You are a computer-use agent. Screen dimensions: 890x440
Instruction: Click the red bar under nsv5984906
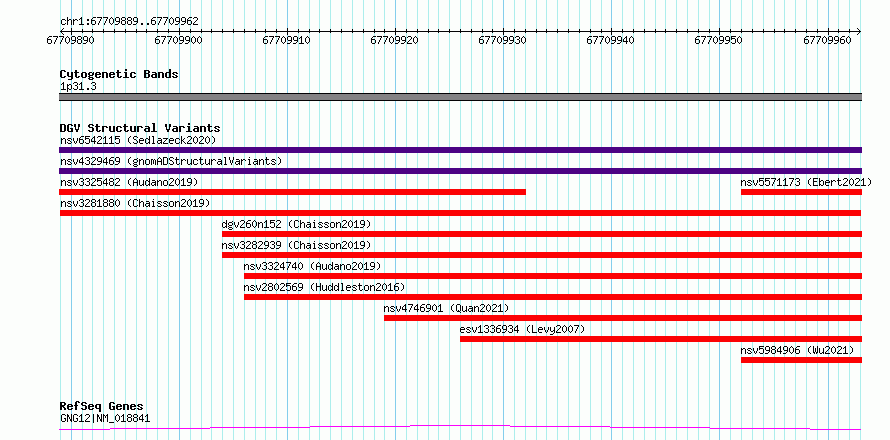pos(801,360)
